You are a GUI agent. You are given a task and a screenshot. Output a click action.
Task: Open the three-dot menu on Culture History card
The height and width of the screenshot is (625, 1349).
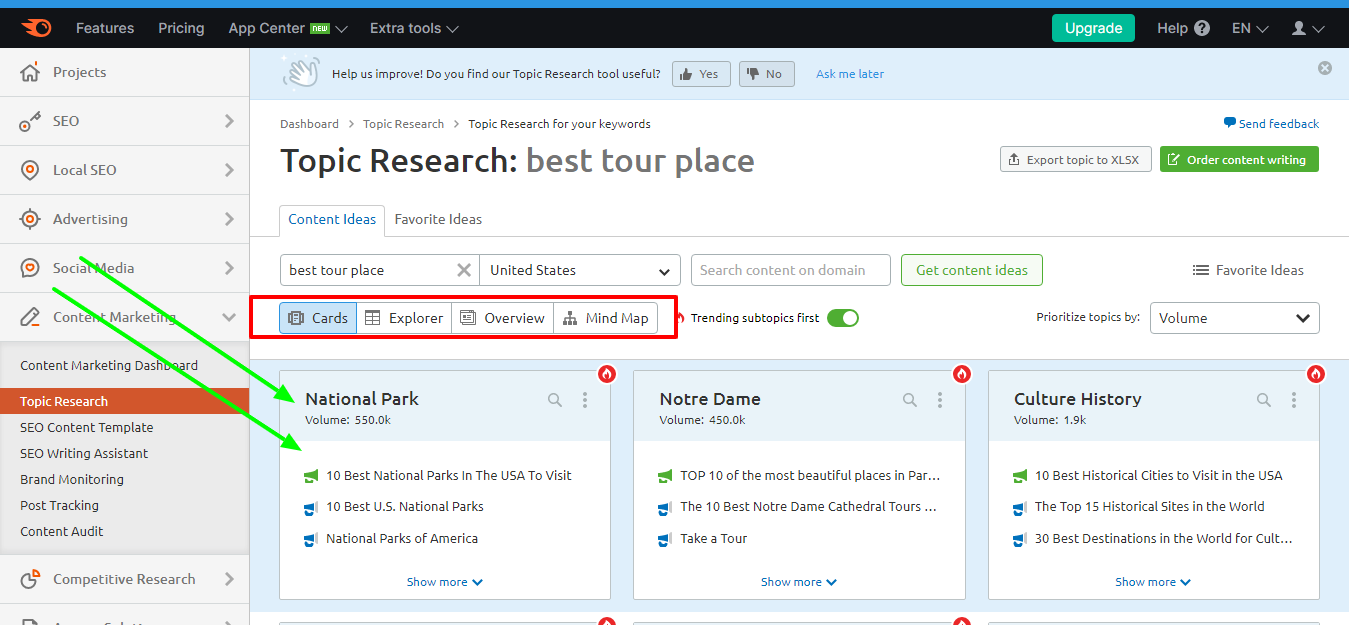[1294, 400]
